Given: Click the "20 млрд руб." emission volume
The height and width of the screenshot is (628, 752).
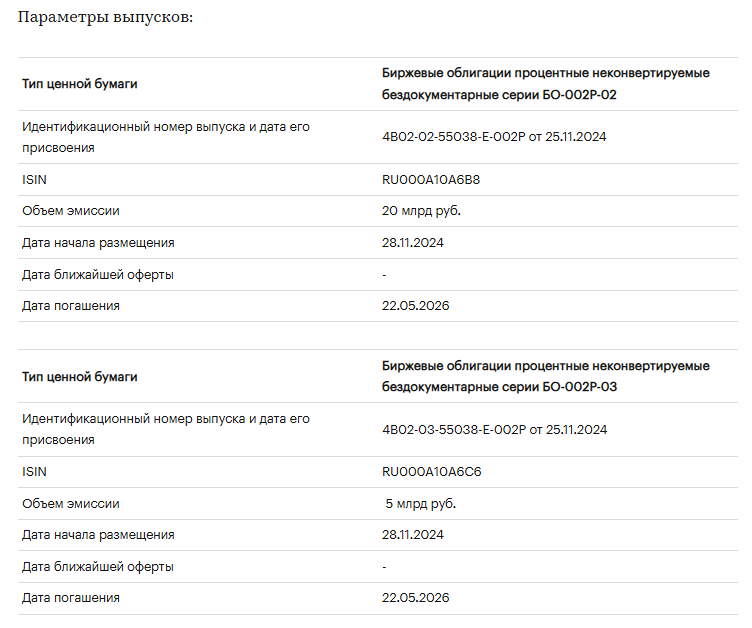Looking at the screenshot, I should 421,211.
